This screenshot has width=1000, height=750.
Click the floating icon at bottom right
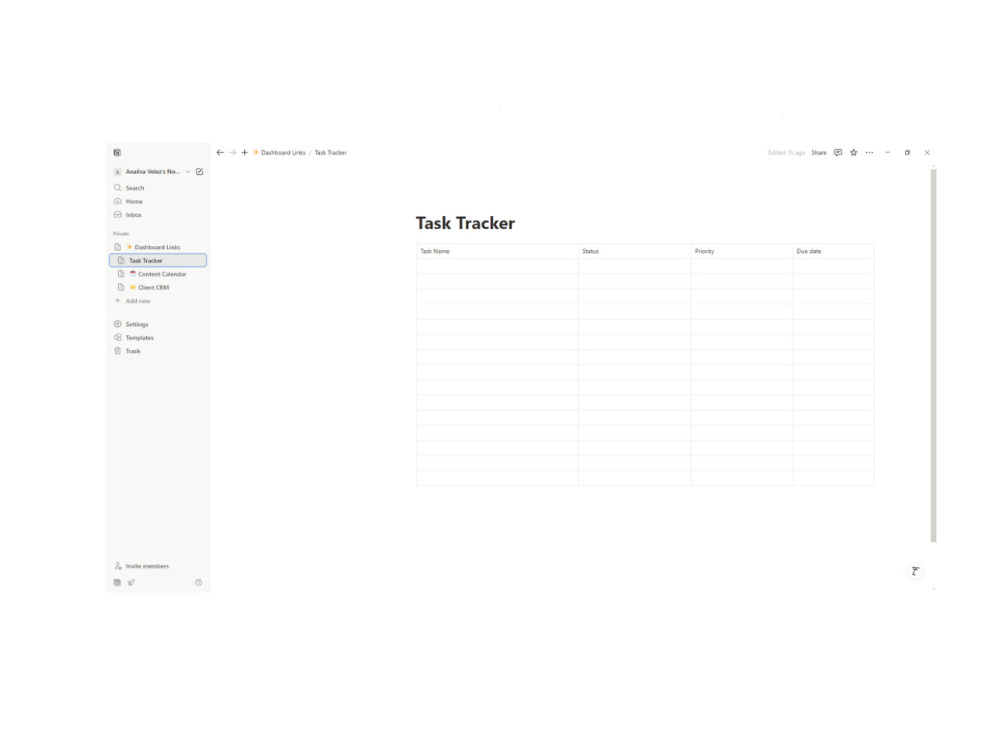[915, 571]
